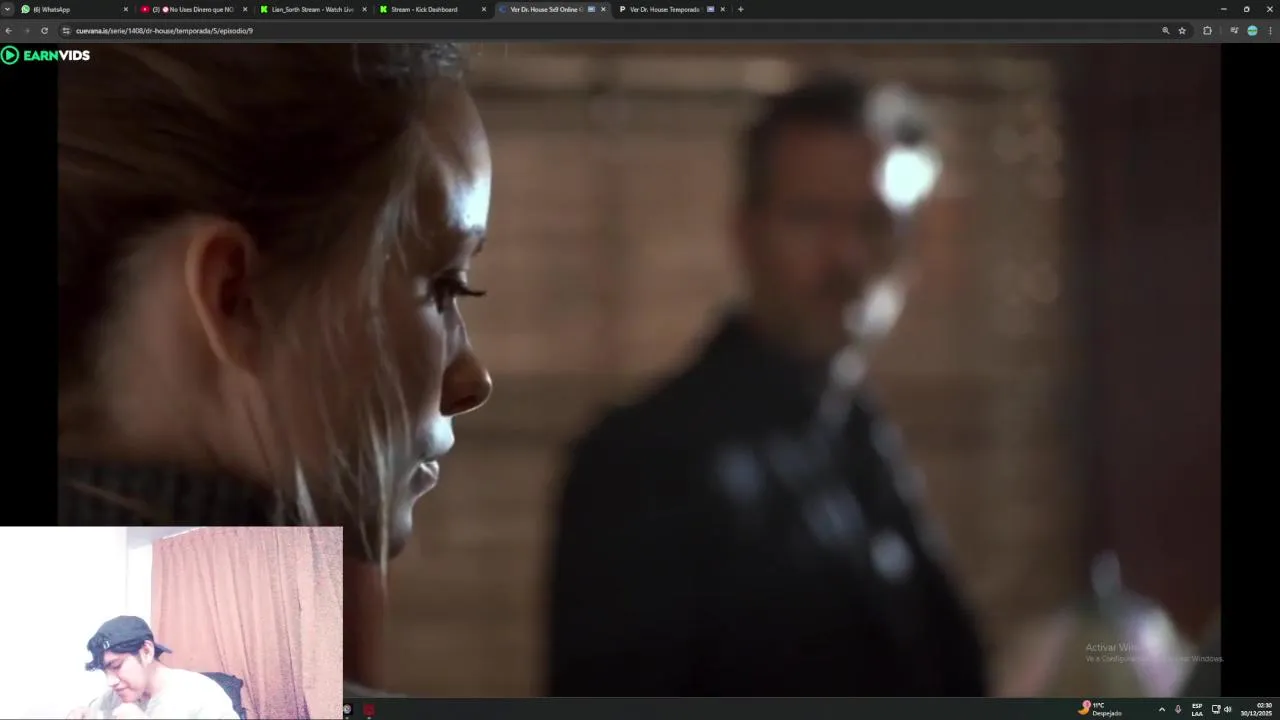Open the Chrome three-dot menu
The height and width of the screenshot is (720, 1280).
click(x=1270, y=31)
